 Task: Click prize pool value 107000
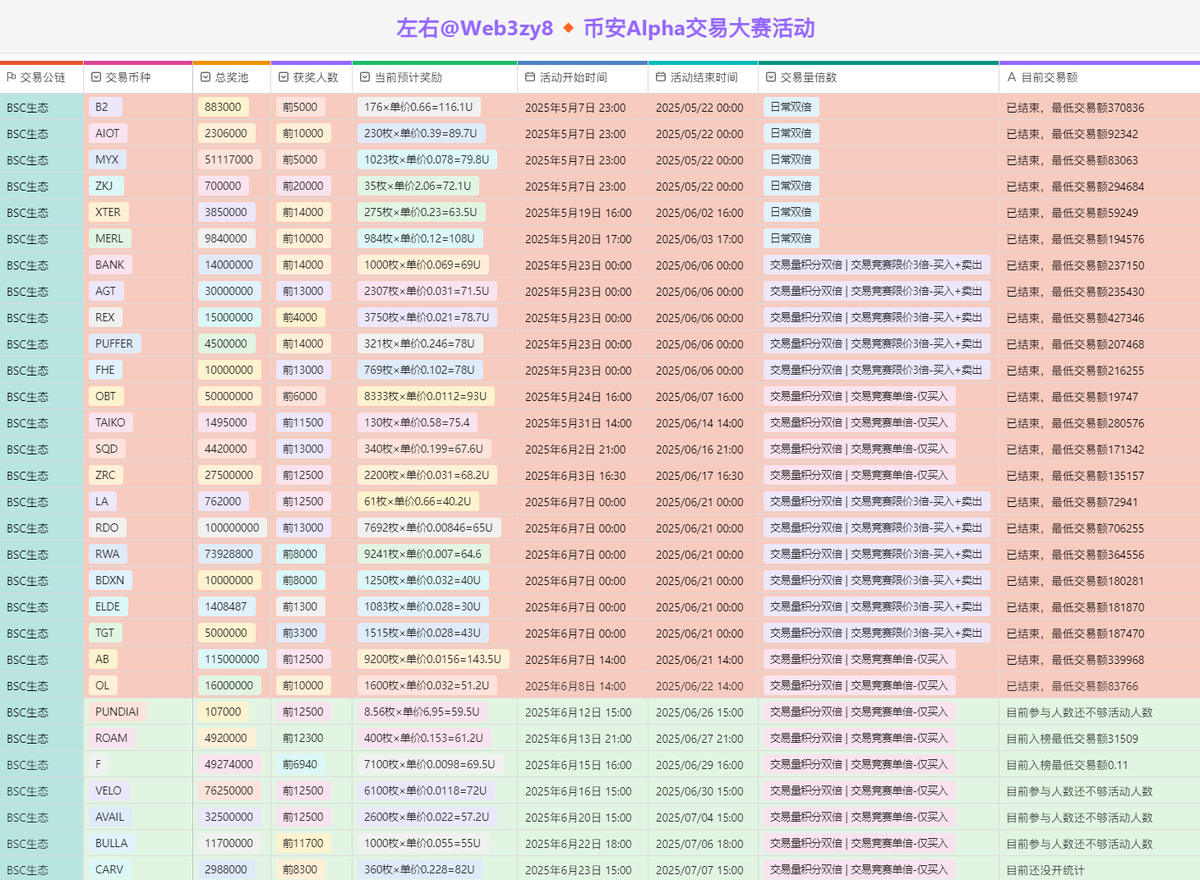[223, 712]
